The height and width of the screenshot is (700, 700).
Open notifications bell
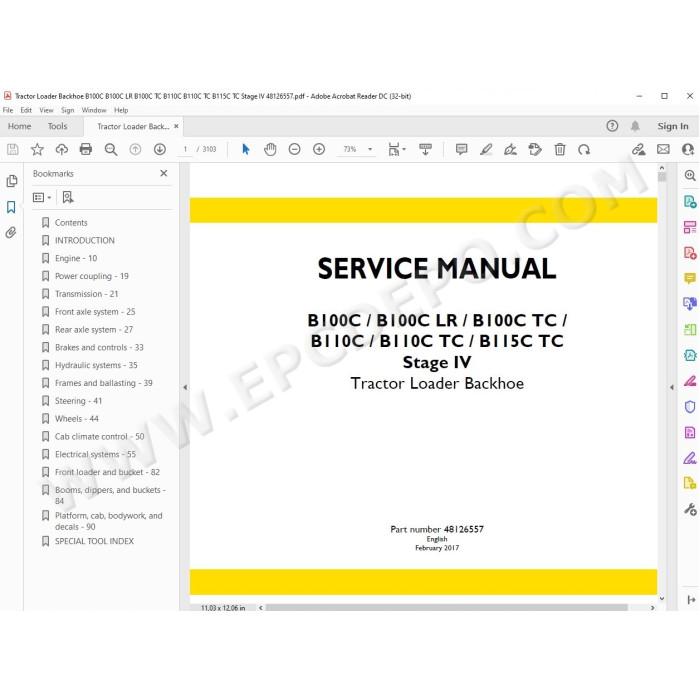click(x=635, y=126)
